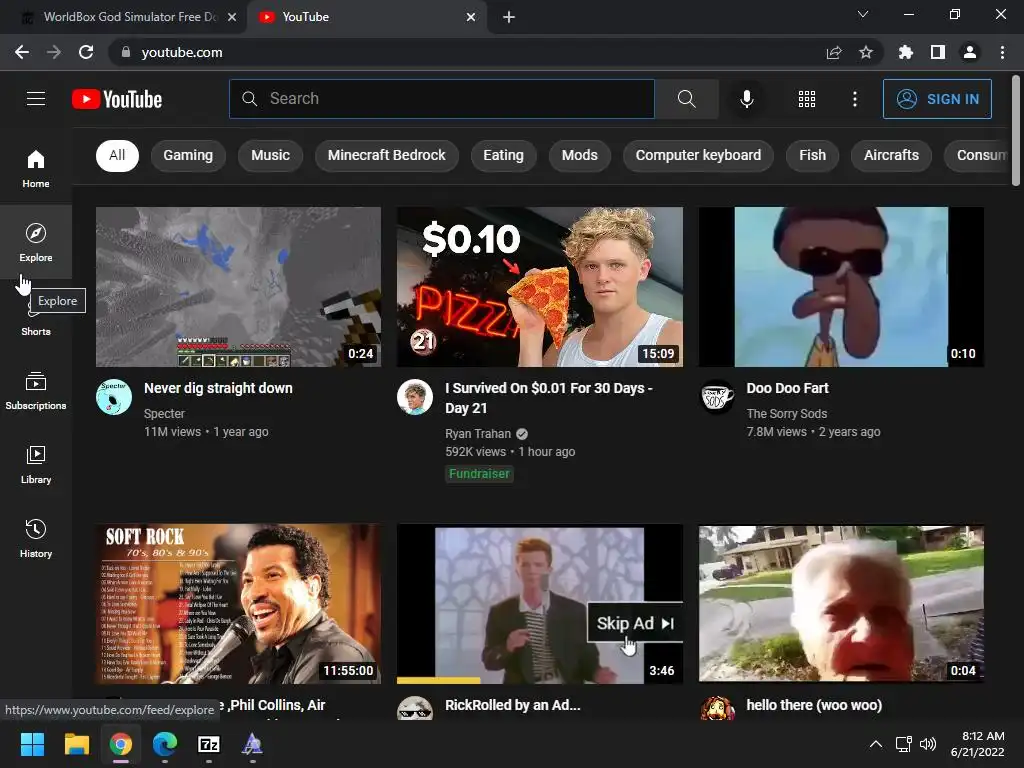Screen dimensions: 1024x768
Task: Click The Sorry Sods channel name
Action: [x=787, y=413]
